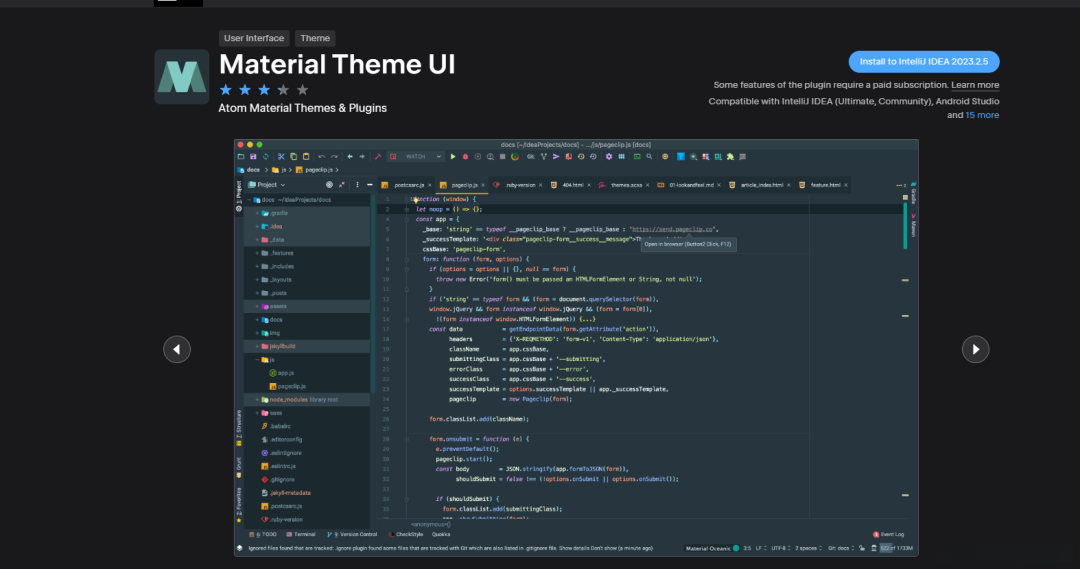Click the Terminal tool window button
Screen dimensions: 1080x569
click(302, 535)
